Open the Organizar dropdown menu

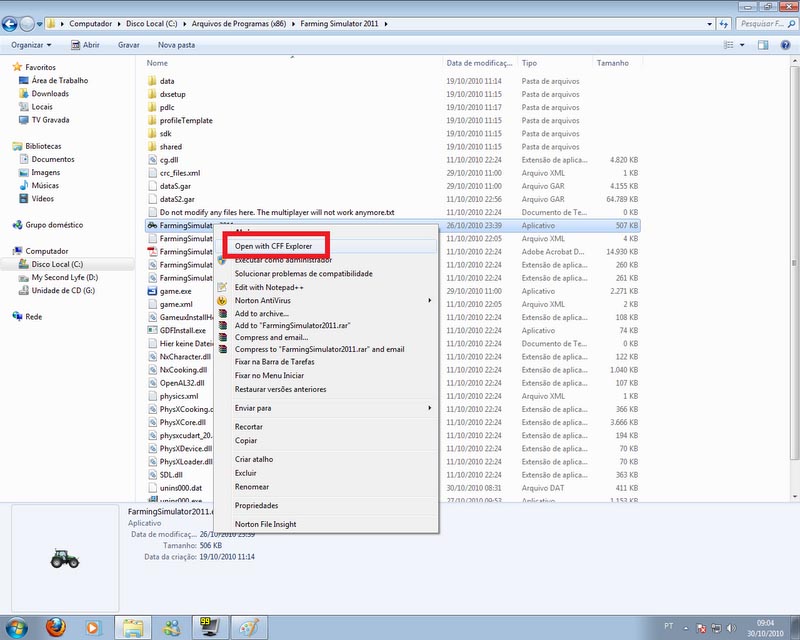click(x=33, y=45)
